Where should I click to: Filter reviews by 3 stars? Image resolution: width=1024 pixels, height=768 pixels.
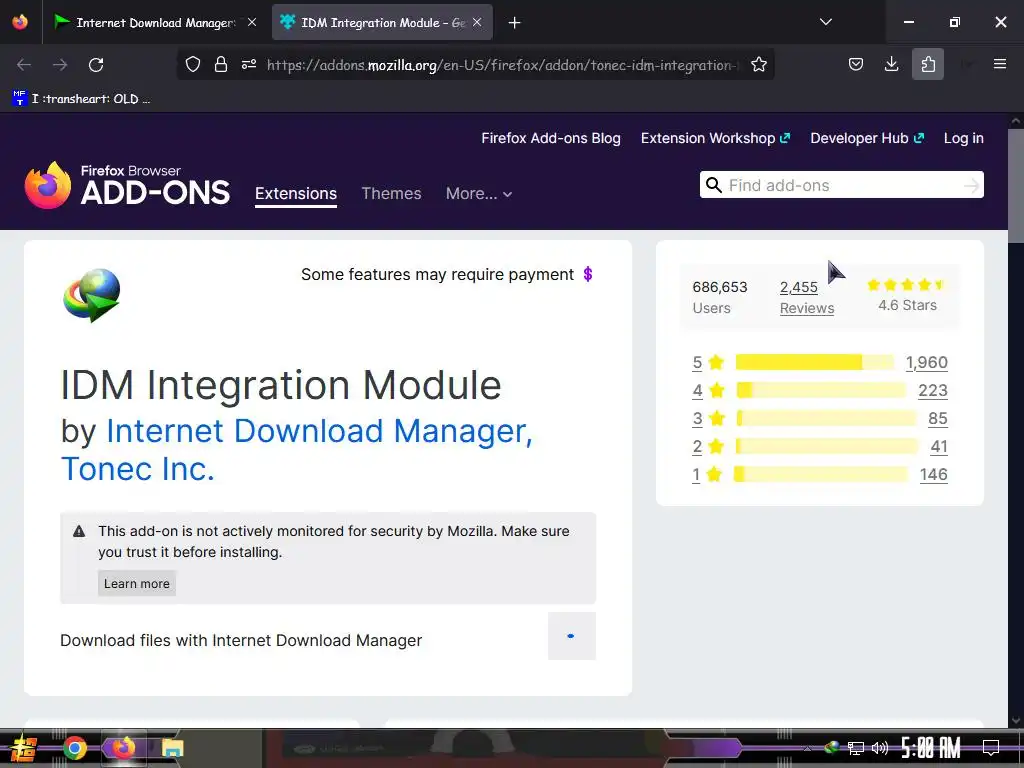[x=708, y=419]
